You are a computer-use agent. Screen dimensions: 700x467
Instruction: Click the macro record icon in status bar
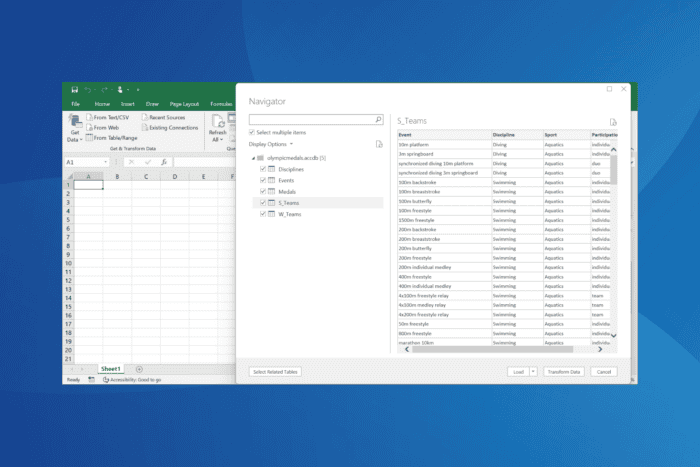[x=92, y=379]
